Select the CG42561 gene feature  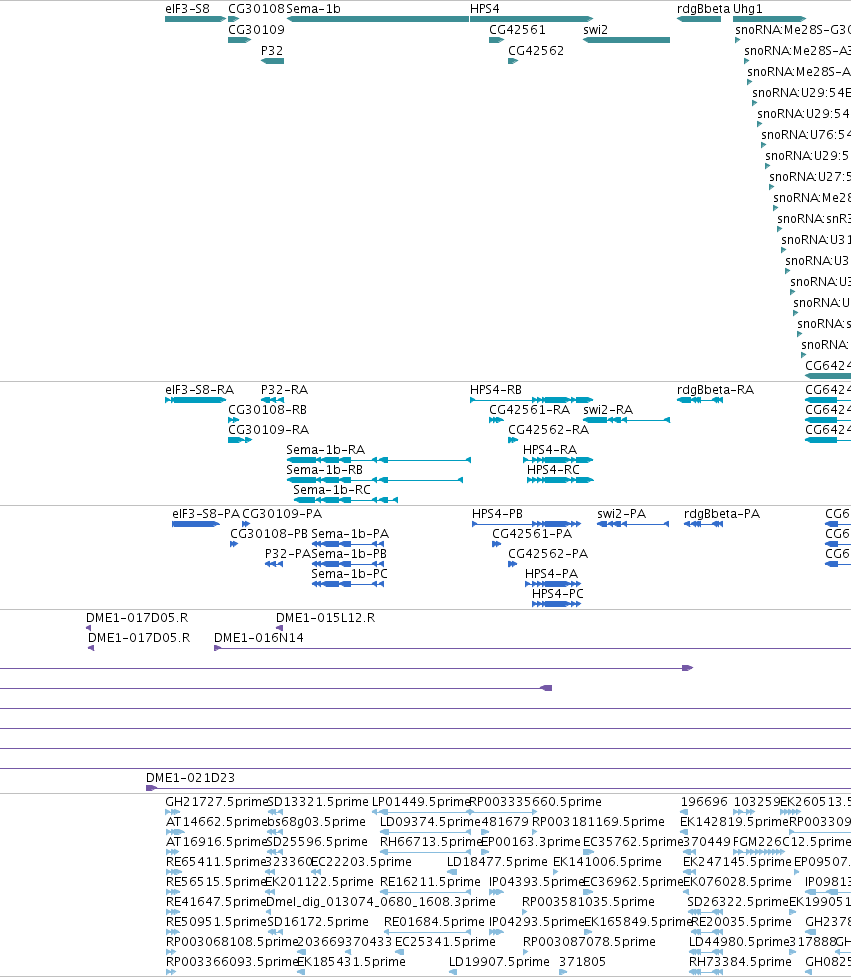pyautogui.click(x=497, y=40)
